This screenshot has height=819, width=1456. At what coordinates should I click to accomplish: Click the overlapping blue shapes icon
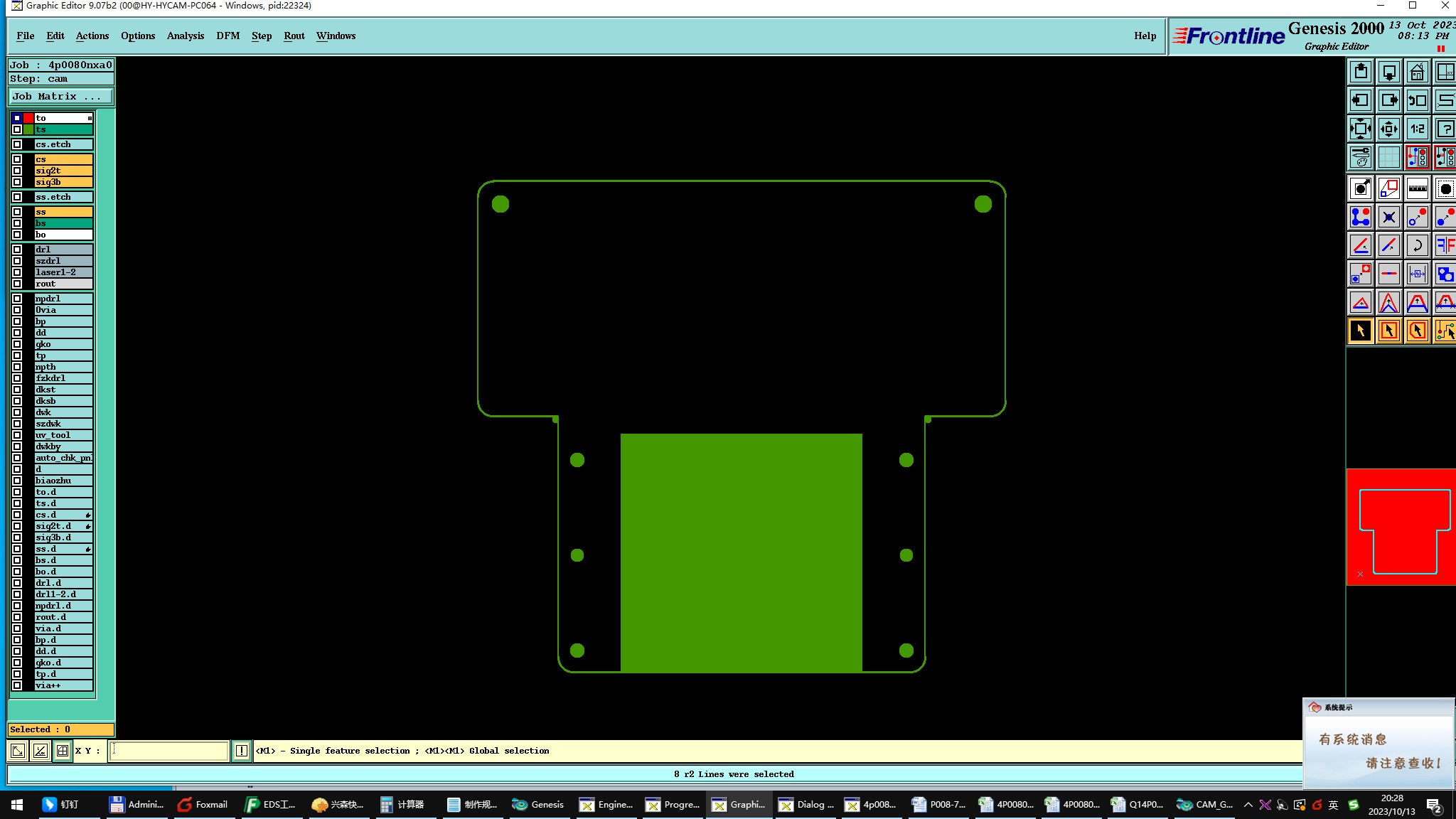coord(1445,274)
